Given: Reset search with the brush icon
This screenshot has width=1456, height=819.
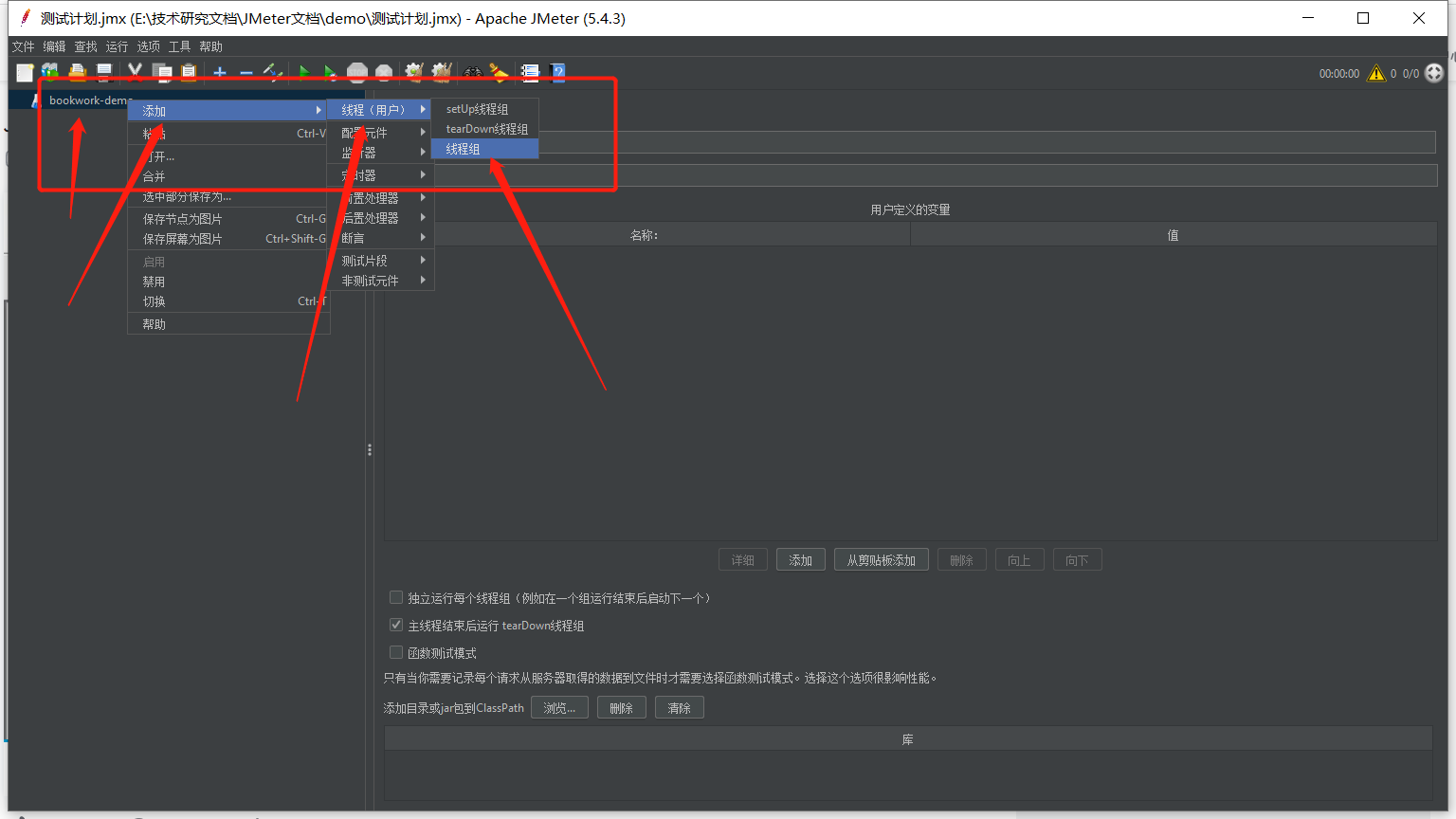Looking at the screenshot, I should pyautogui.click(x=500, y=72).
